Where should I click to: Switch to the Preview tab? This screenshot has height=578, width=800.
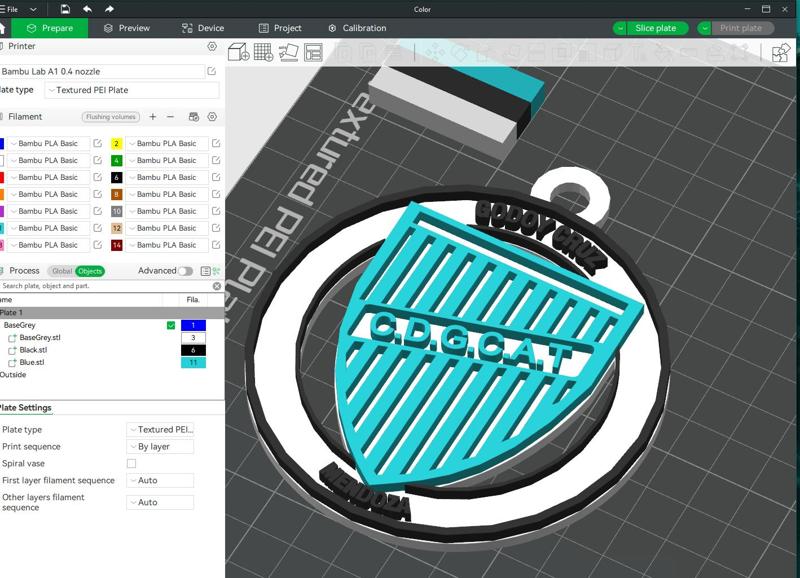point(127,28)
